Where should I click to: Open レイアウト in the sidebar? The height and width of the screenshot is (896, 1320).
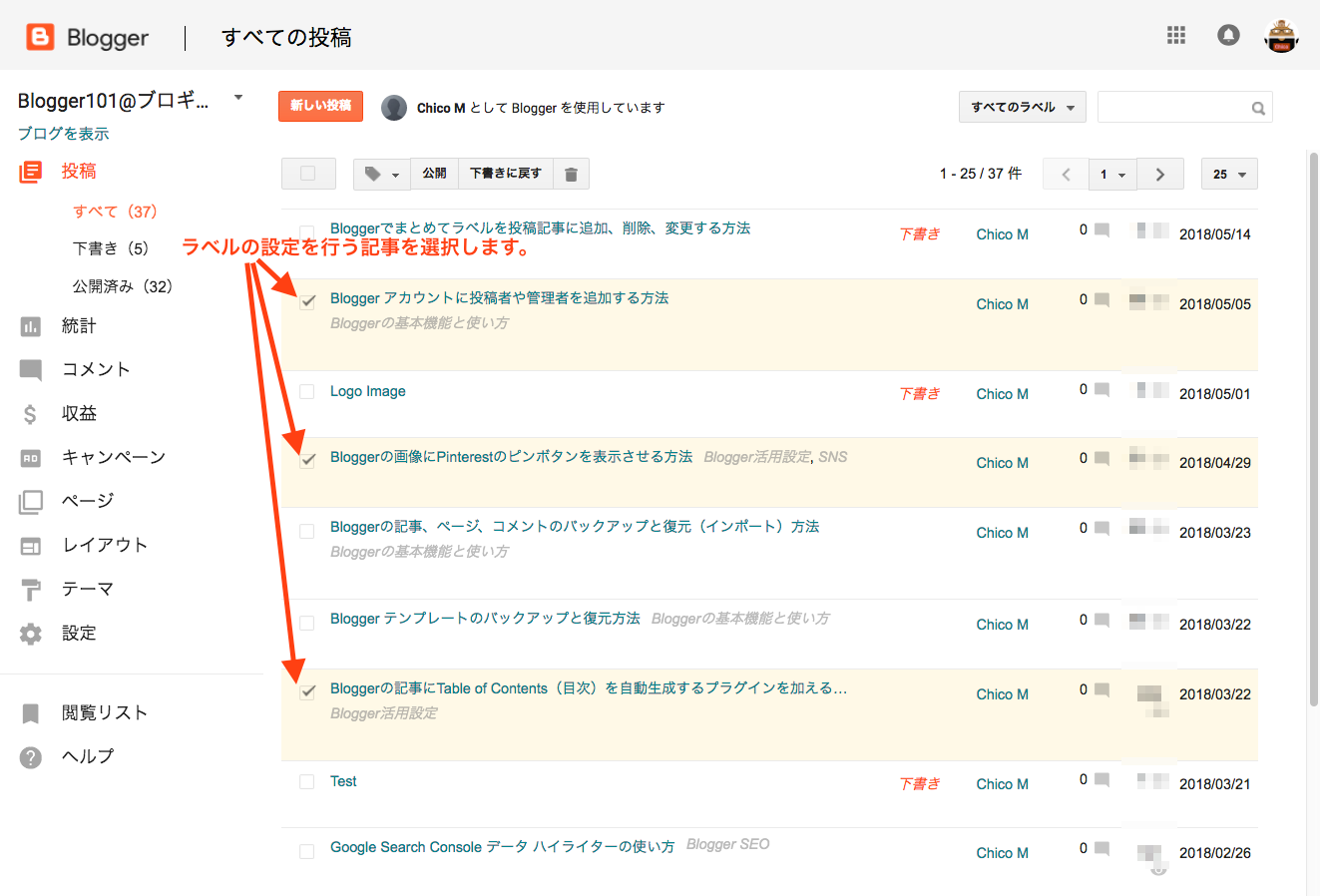tap(105, 546)
